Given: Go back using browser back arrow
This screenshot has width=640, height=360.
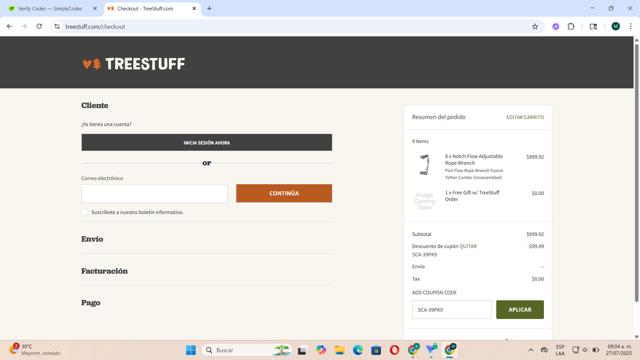Looking at the screenshot, I should coord(9,27).
